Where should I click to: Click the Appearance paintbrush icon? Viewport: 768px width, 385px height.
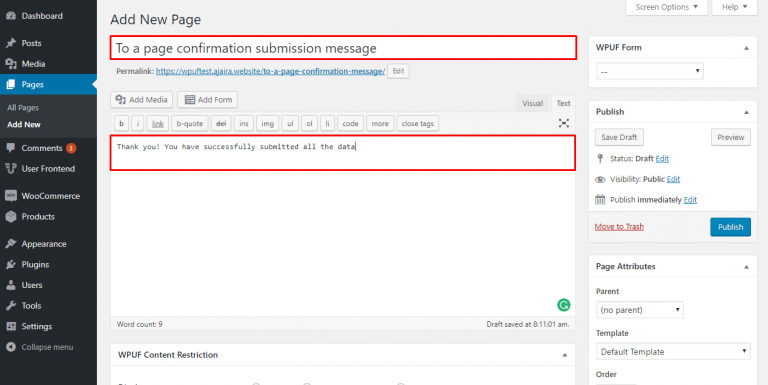pyautogui.click(x=11, y=244)
